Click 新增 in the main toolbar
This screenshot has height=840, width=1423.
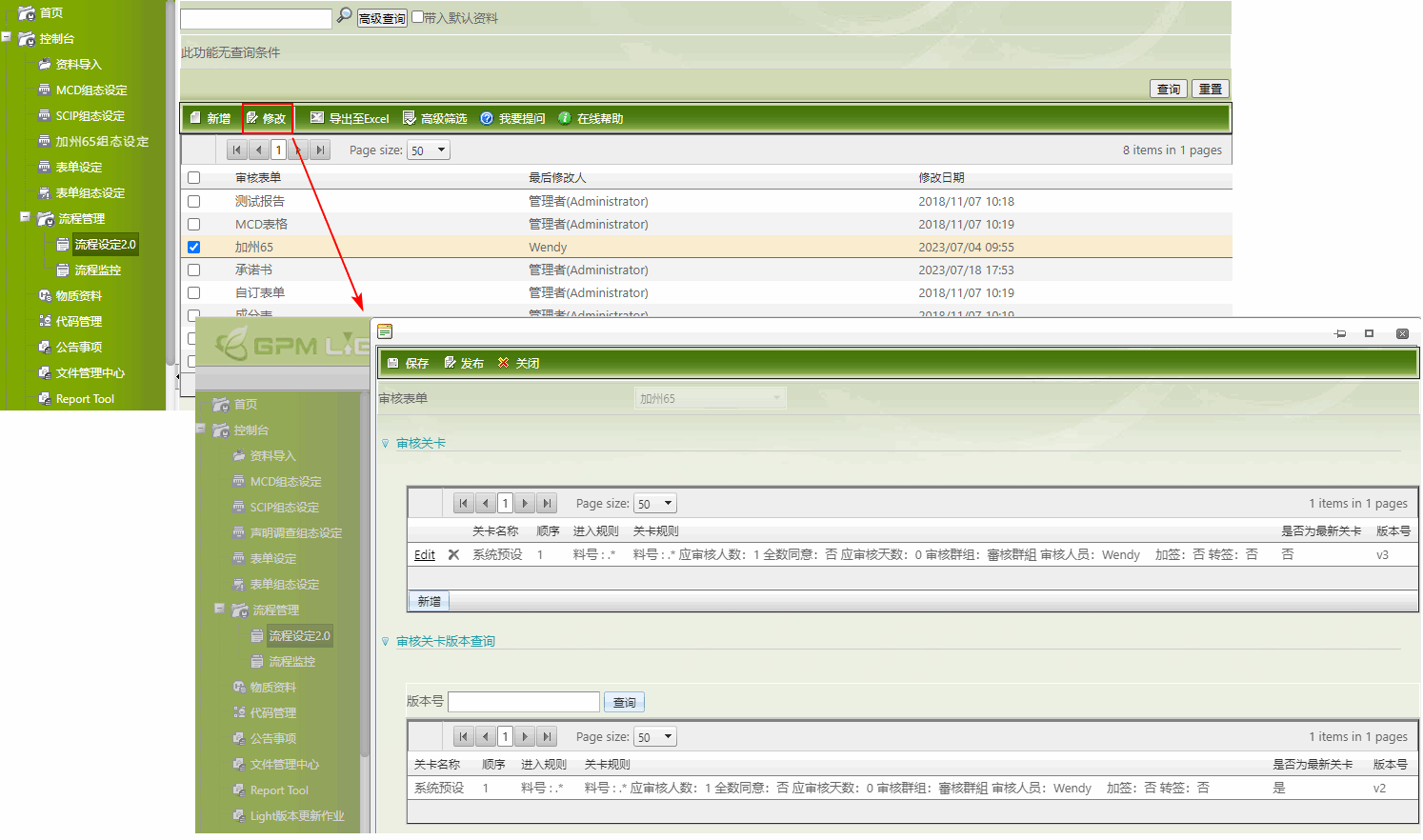(x=210, y=118)
